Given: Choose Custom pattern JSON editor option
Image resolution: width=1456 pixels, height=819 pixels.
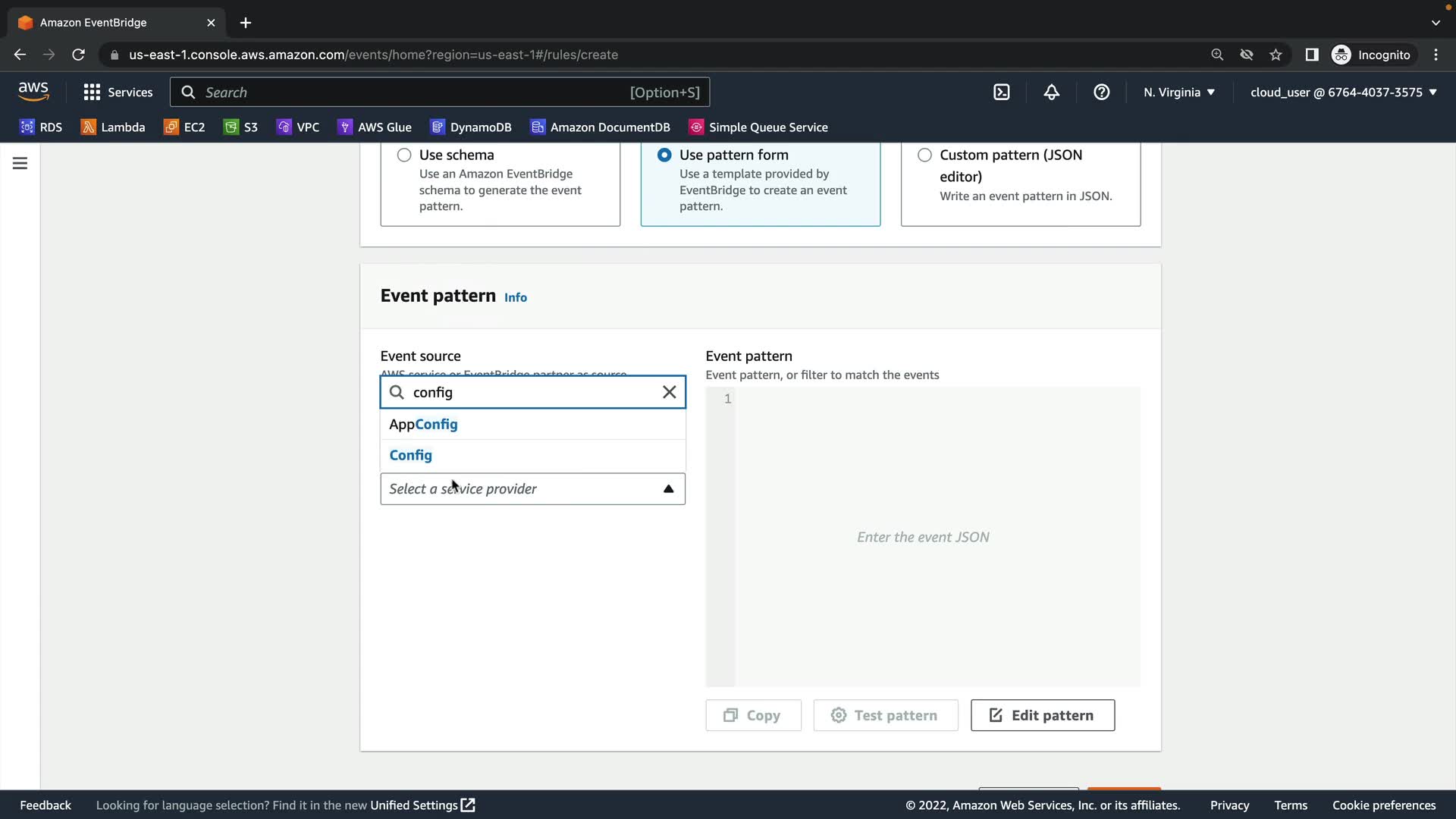Looking at the screenshot, I should click(924, 155).
